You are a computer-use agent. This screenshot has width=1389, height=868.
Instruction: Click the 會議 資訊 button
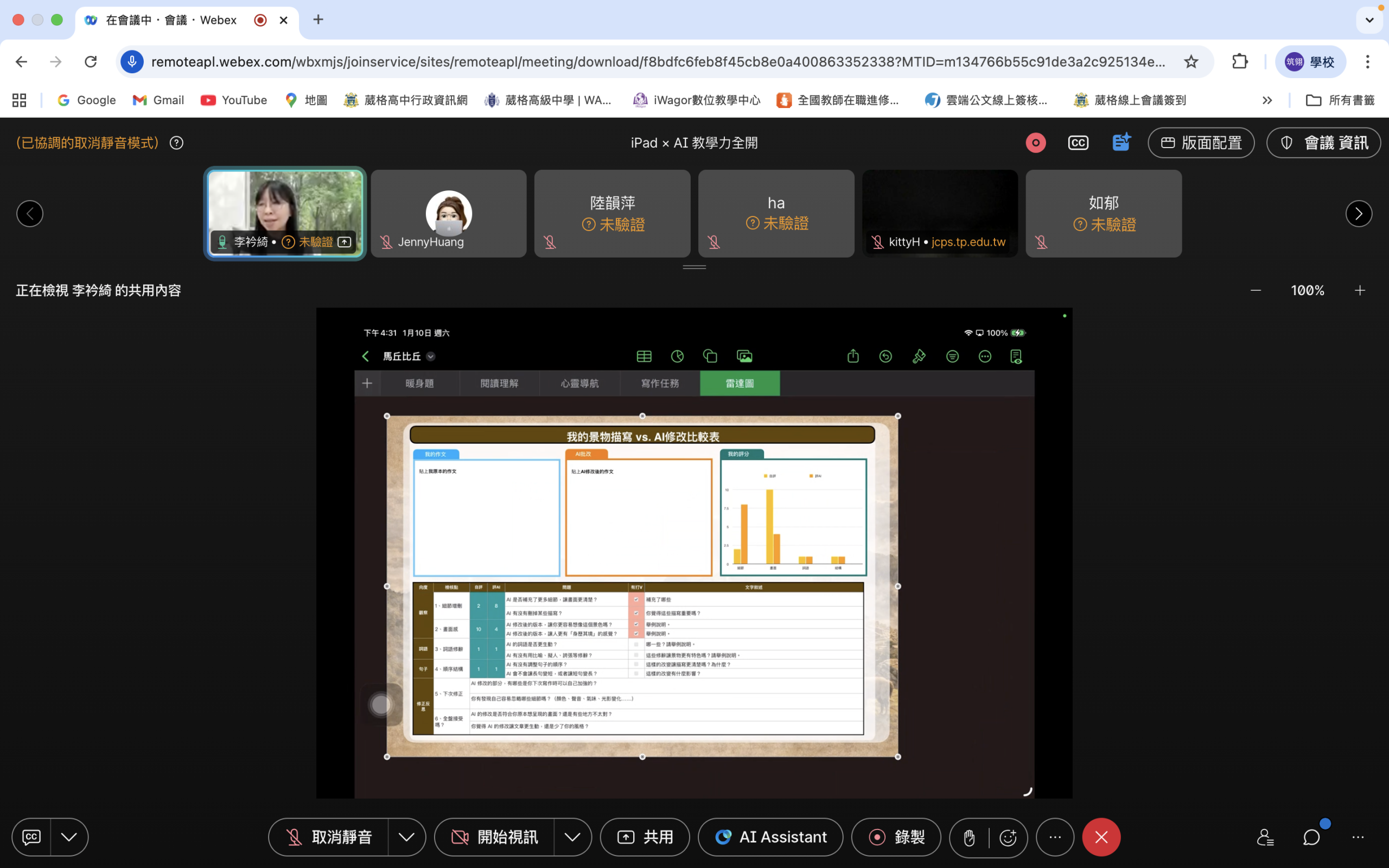pyautogui.click(x=1323, y=142)
